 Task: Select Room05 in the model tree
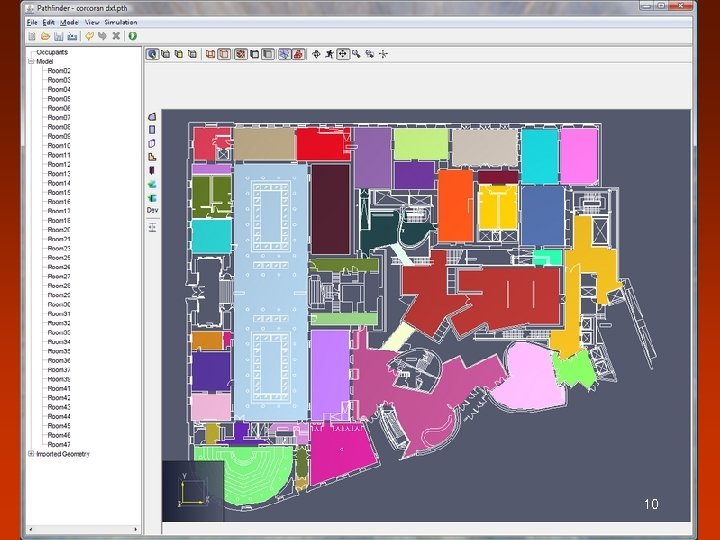pos(58,99)
